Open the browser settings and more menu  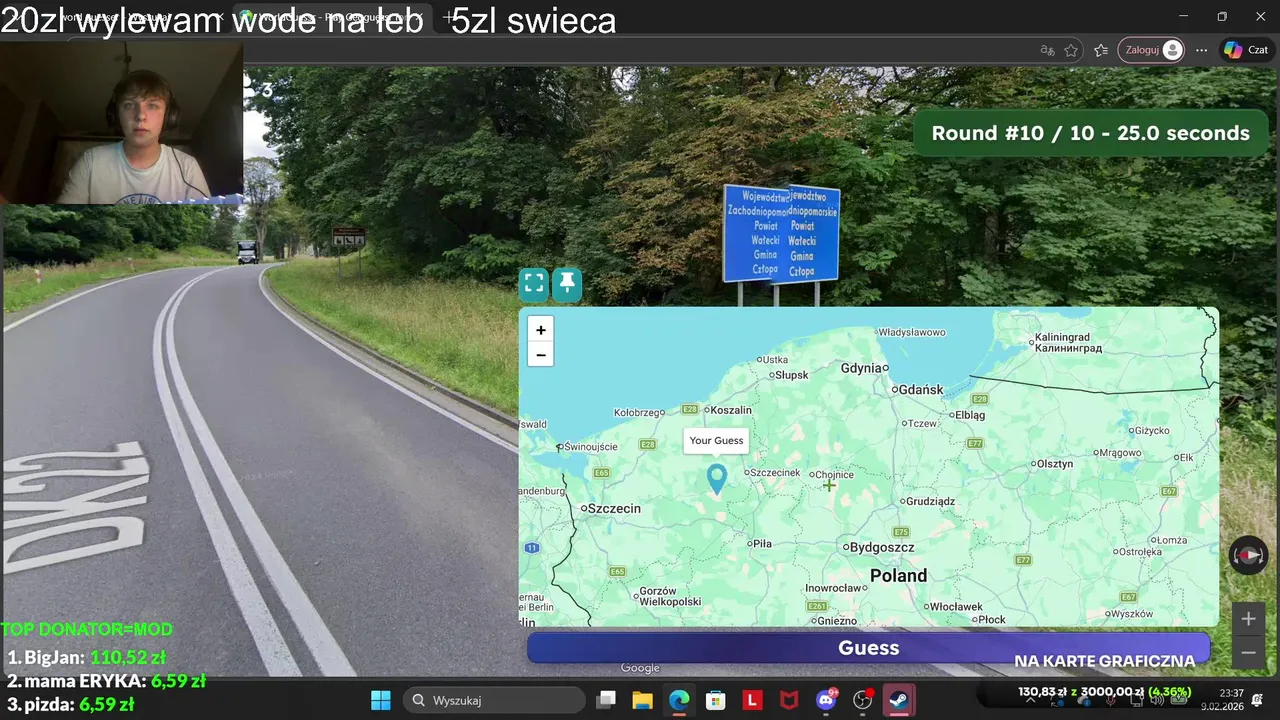tap(1202, 50)
